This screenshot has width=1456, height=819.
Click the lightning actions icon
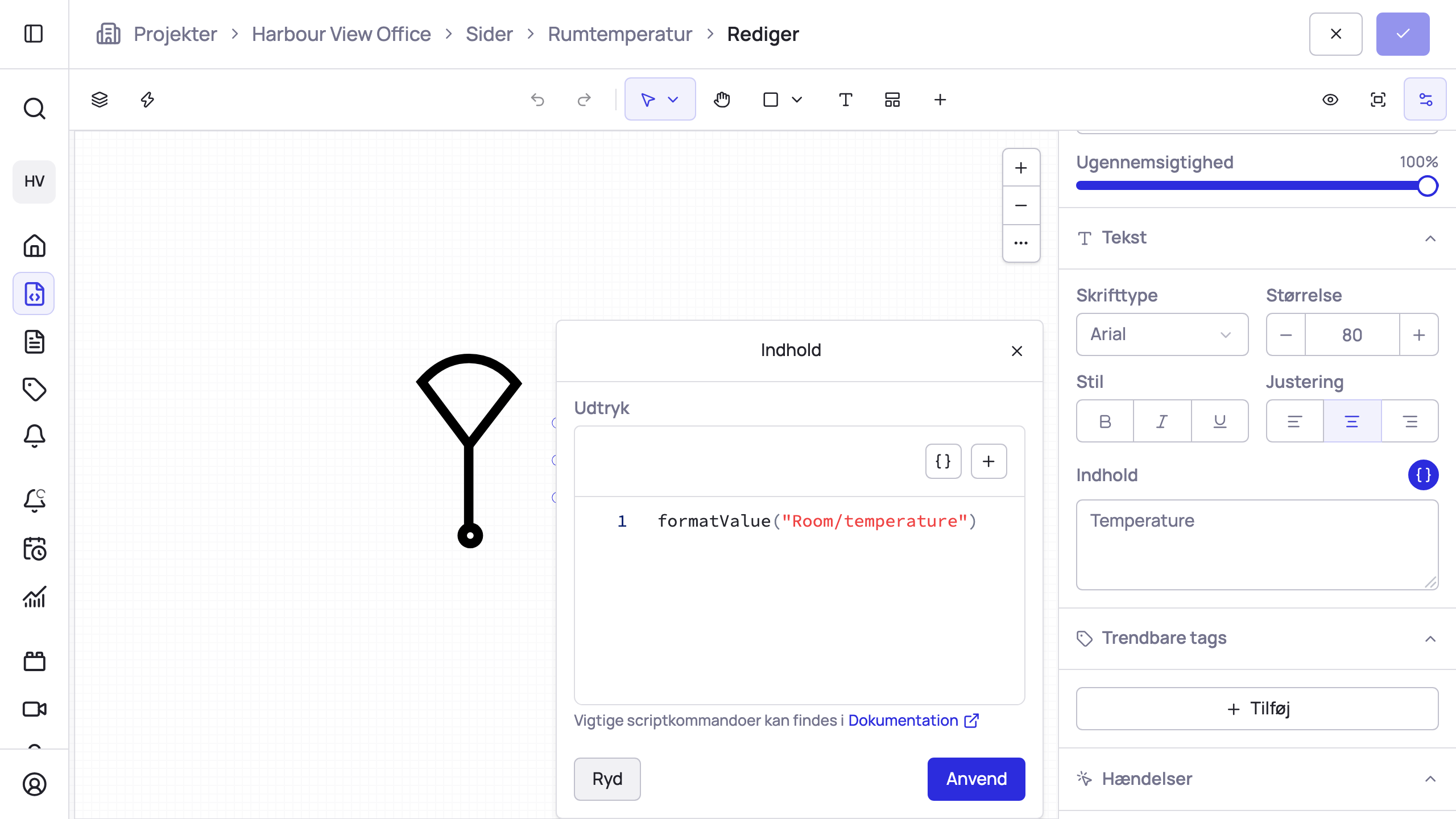[147, 100]
